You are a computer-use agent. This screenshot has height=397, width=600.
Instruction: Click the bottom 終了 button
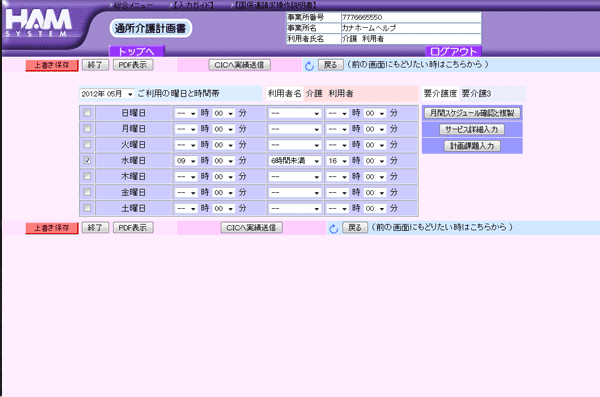(95, 228)
